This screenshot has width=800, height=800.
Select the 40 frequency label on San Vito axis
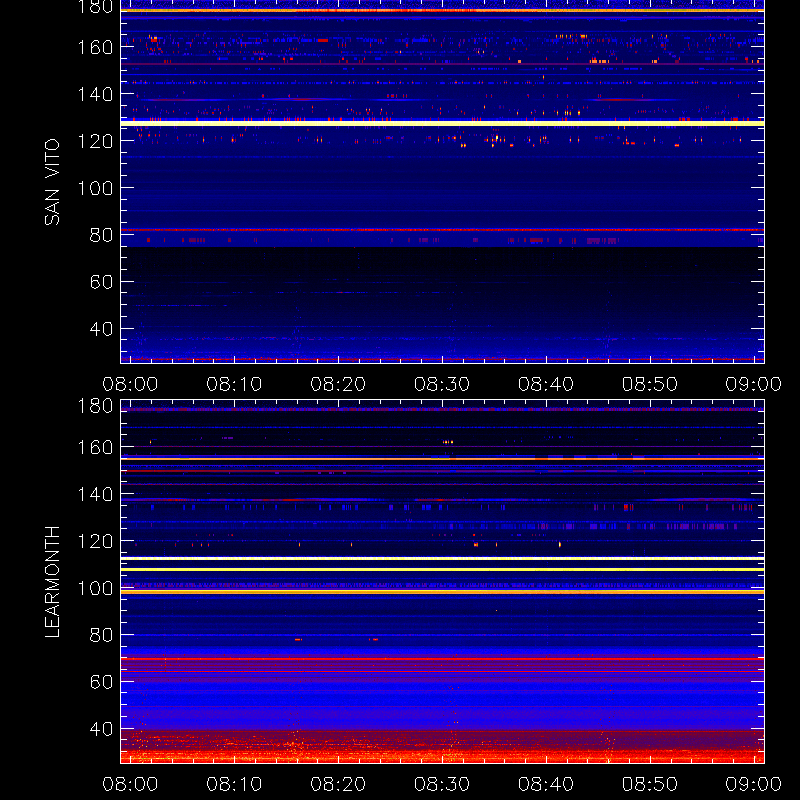pyautogui.click(x=101, y=329)
